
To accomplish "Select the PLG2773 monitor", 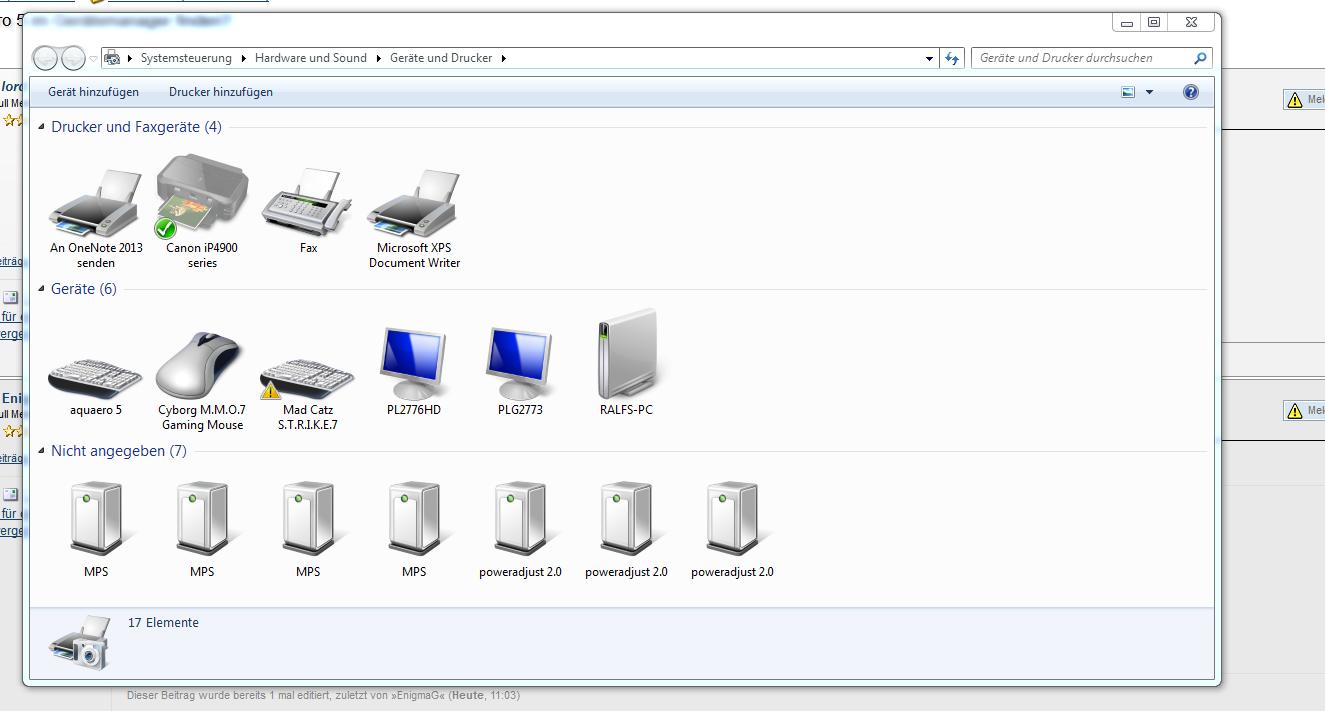I will (520, 370).
